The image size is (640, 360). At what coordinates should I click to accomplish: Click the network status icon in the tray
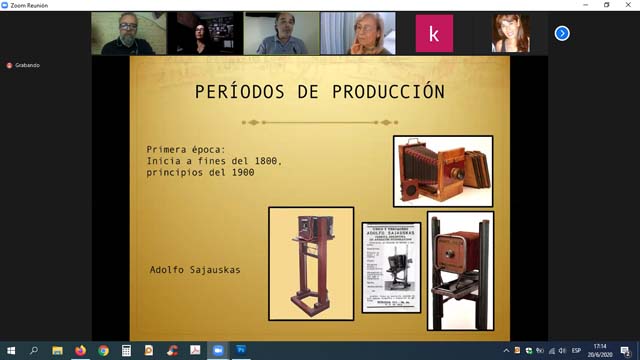552,351
